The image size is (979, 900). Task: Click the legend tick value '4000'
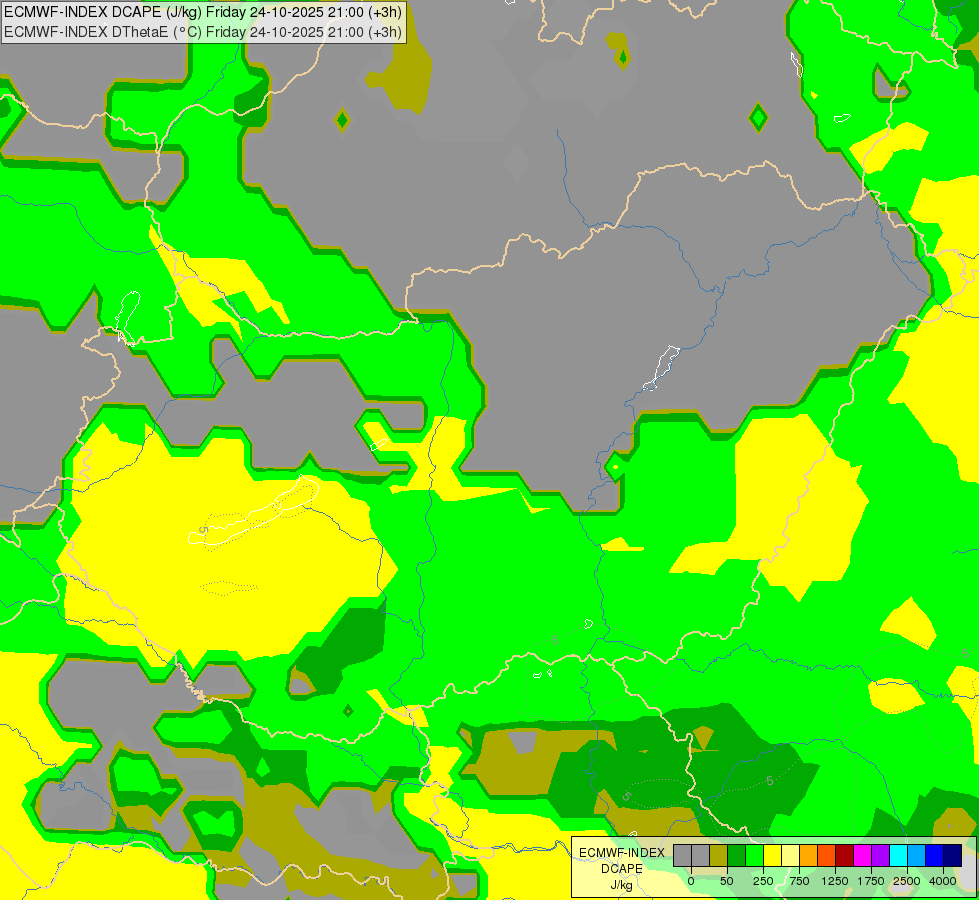[943, 881]
